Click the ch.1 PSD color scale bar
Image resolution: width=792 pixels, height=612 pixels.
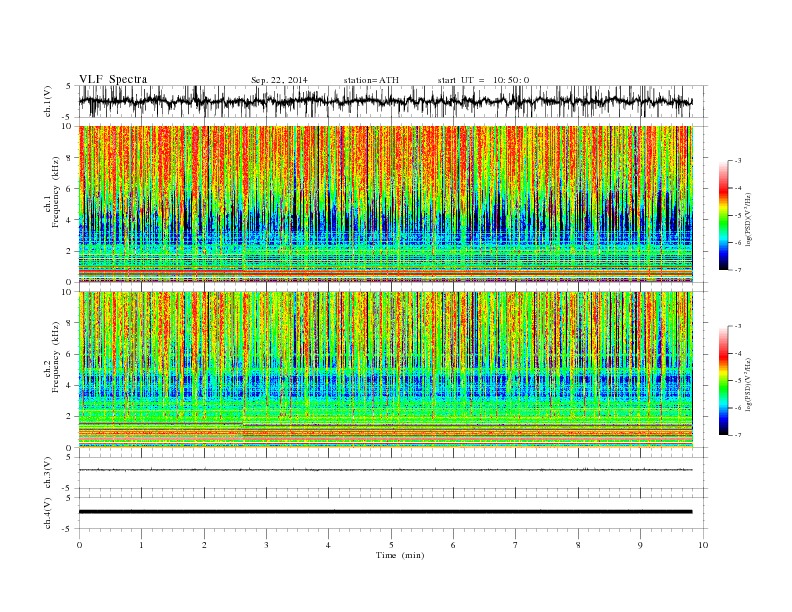coord(724,215)
